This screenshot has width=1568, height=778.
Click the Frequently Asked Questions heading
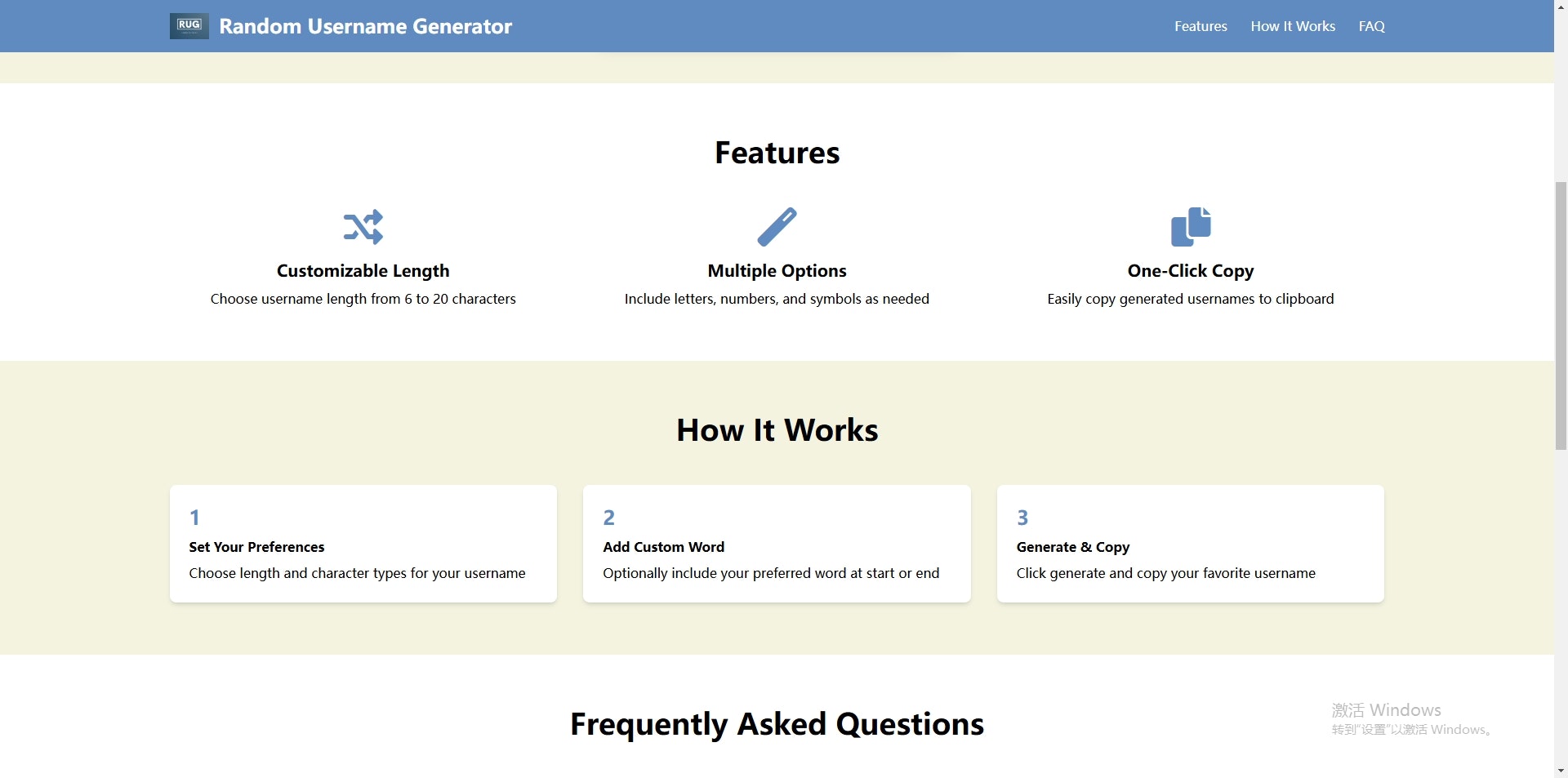point(777,724)
